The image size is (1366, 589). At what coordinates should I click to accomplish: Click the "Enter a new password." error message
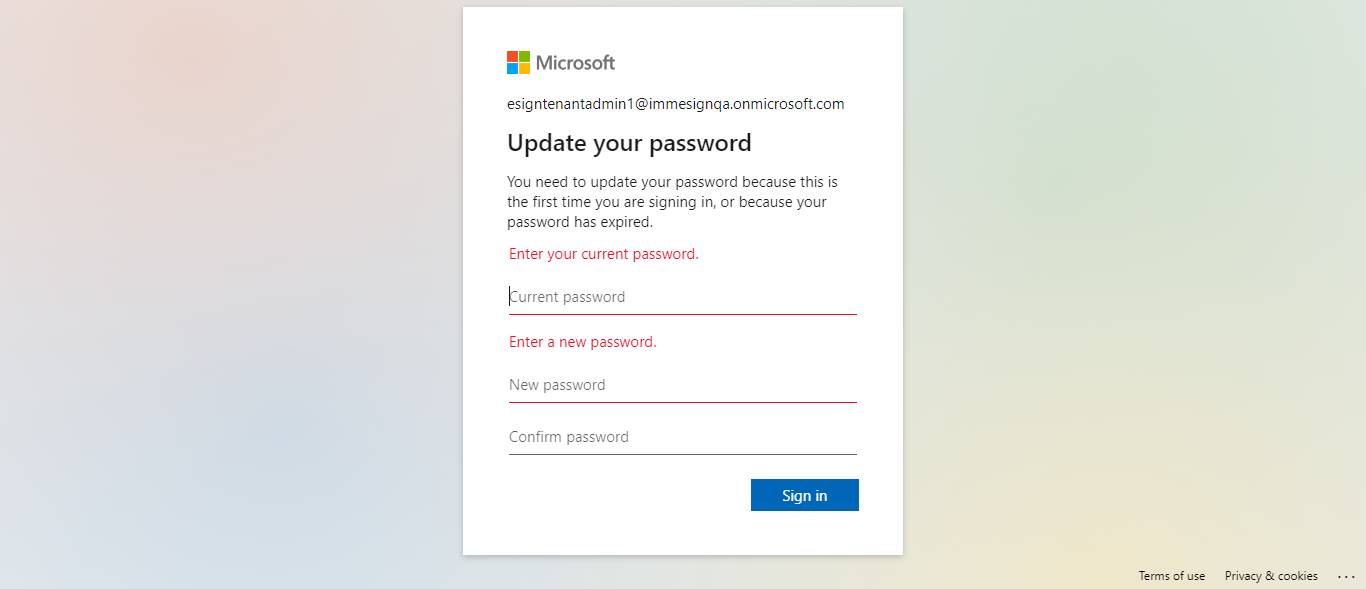(x=582, y=342)
